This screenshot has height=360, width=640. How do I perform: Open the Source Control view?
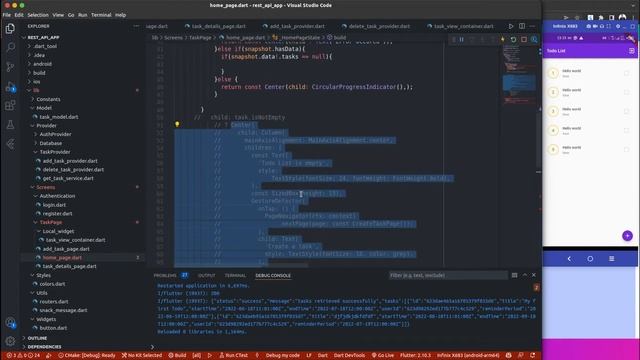pos(10,67)
